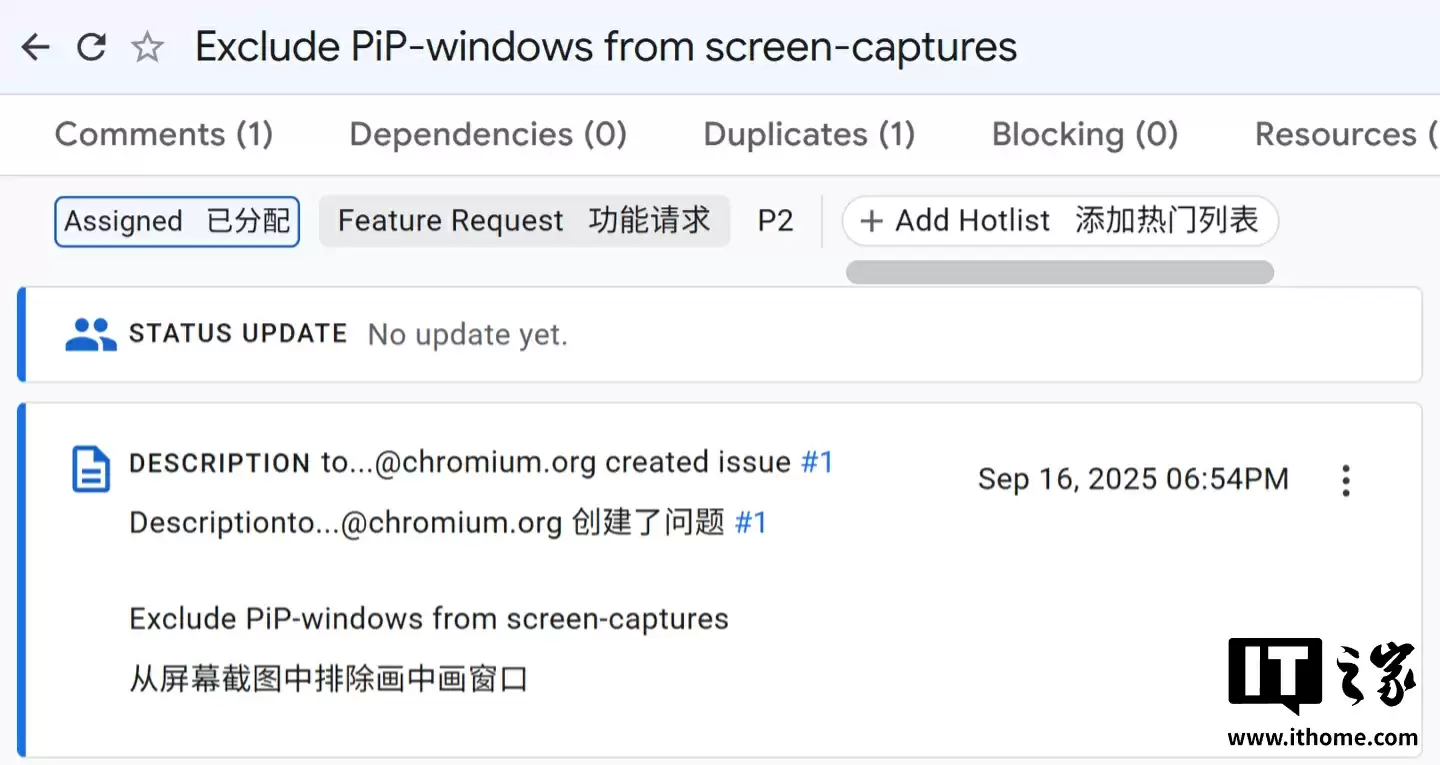The height and width of the screenshot is (765, 1440).
Task: Open the Feature Request type selector
Action: coord(524,220)
